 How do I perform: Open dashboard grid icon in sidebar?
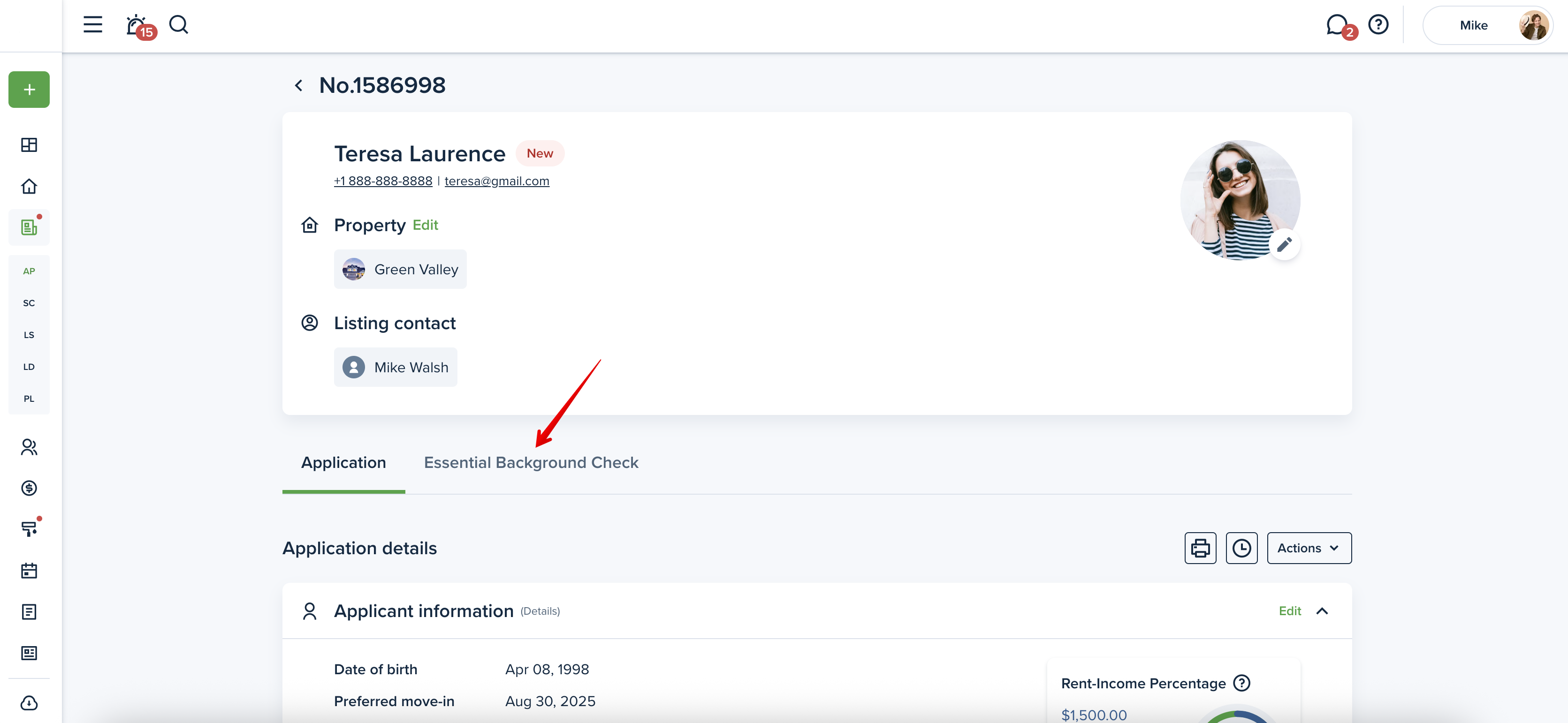(29, 145)
